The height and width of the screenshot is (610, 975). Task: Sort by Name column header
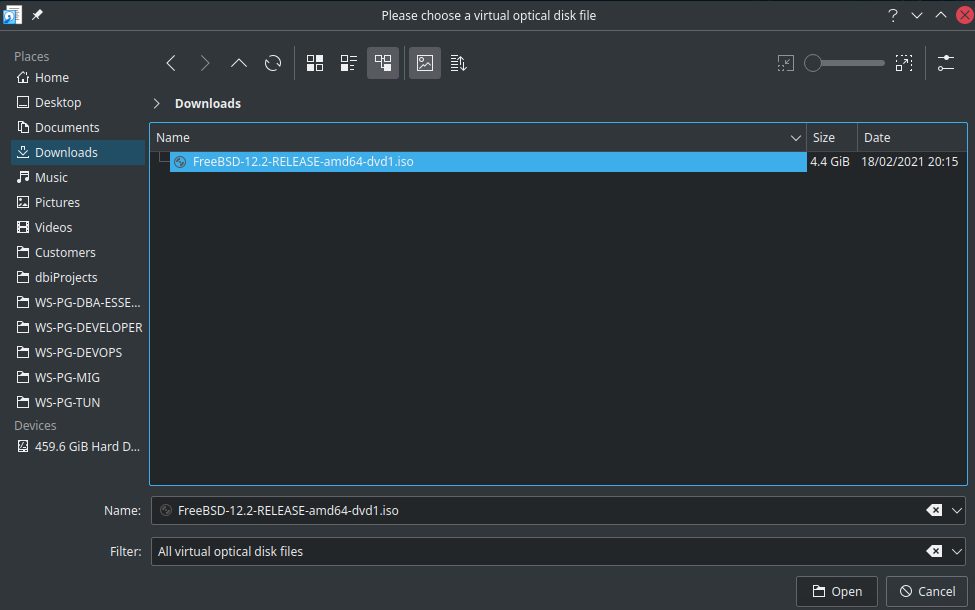[478, 137]
